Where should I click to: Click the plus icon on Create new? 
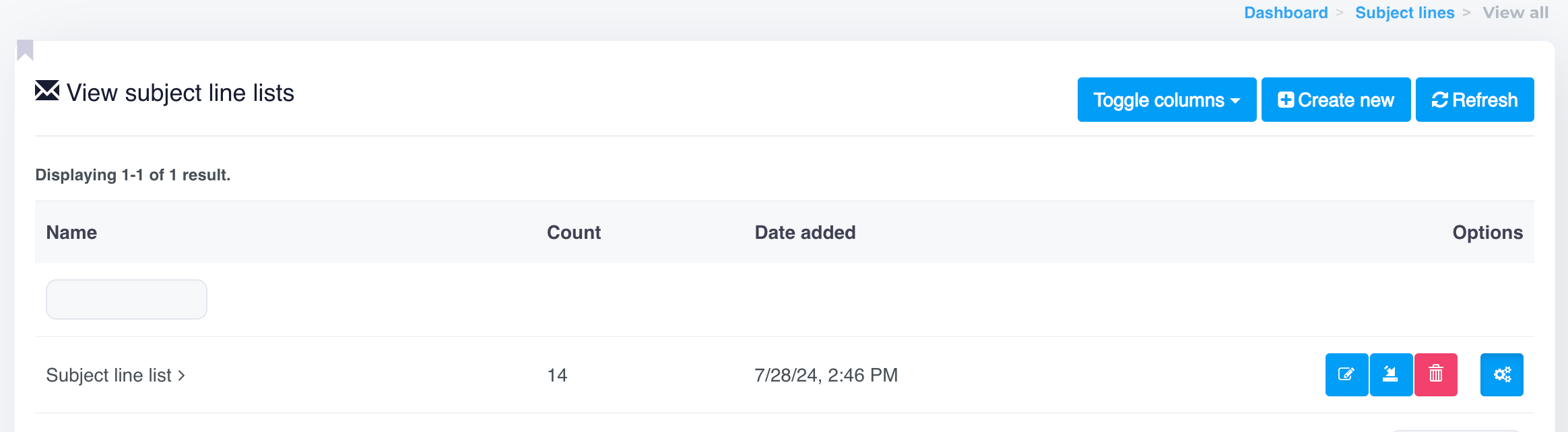click(1286, 100)
